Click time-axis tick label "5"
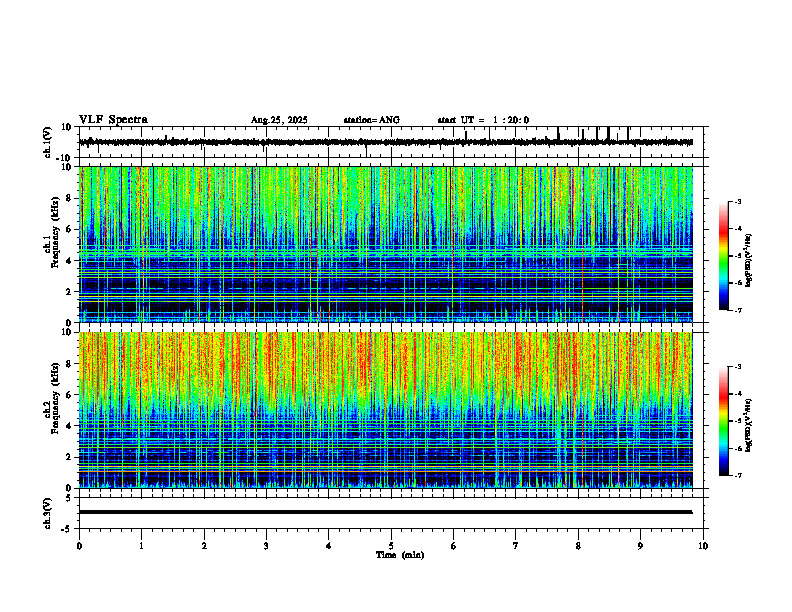This screenshot has height=612, width=792. click(x=391, y=546)
